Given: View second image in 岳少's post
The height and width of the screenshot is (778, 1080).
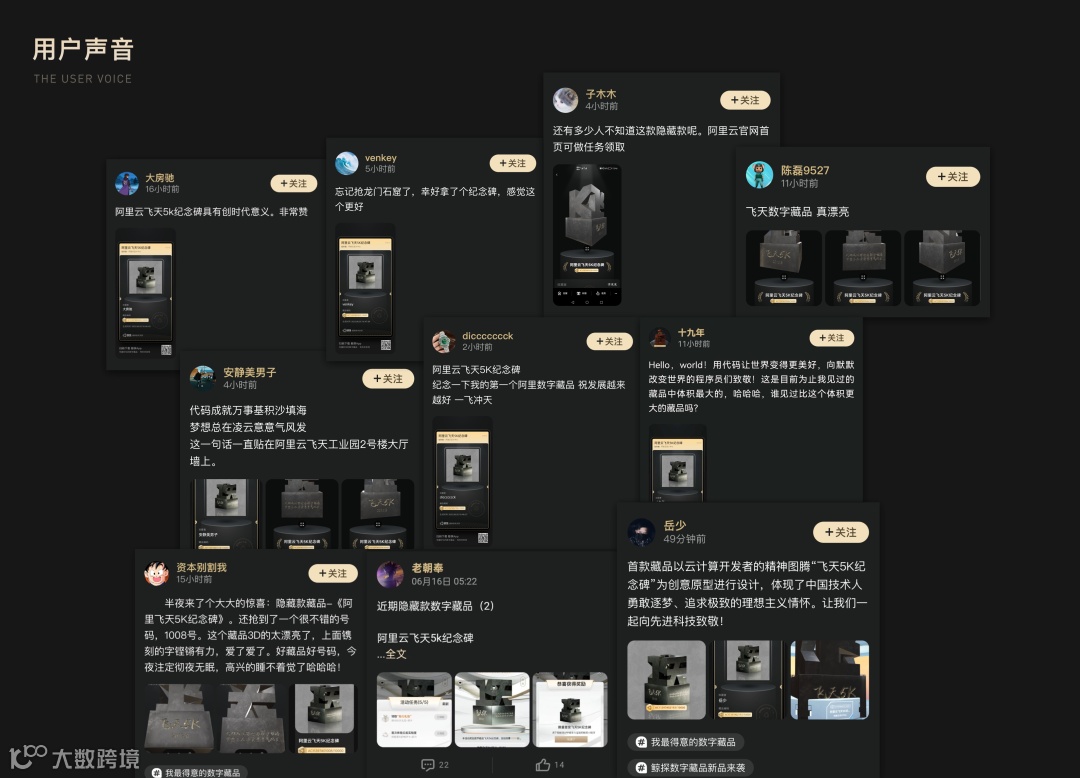Looking at the screenshot, I should tap(748, 680).
